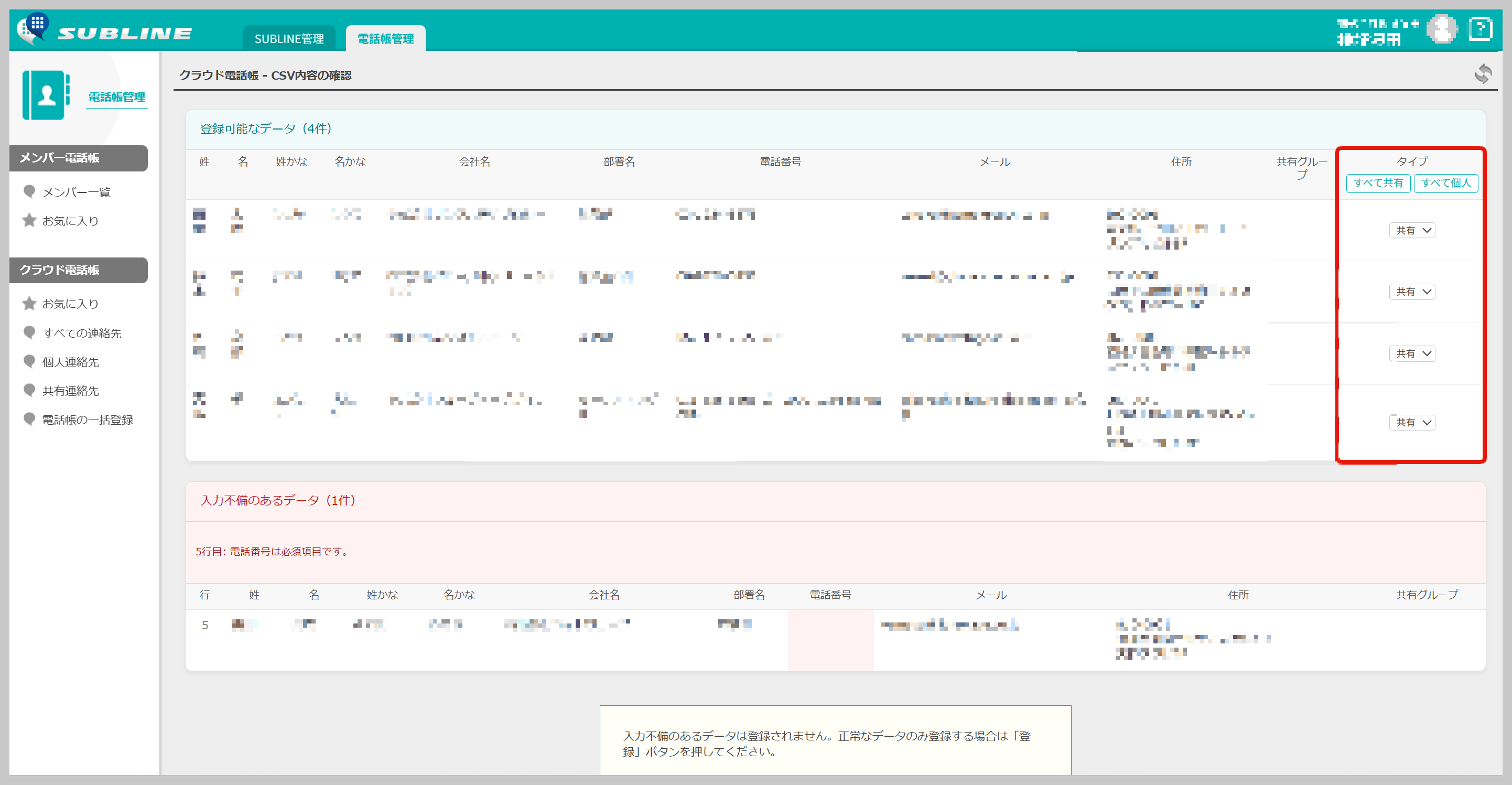Open type dropdown in first data row

[x=1412, y=231]
